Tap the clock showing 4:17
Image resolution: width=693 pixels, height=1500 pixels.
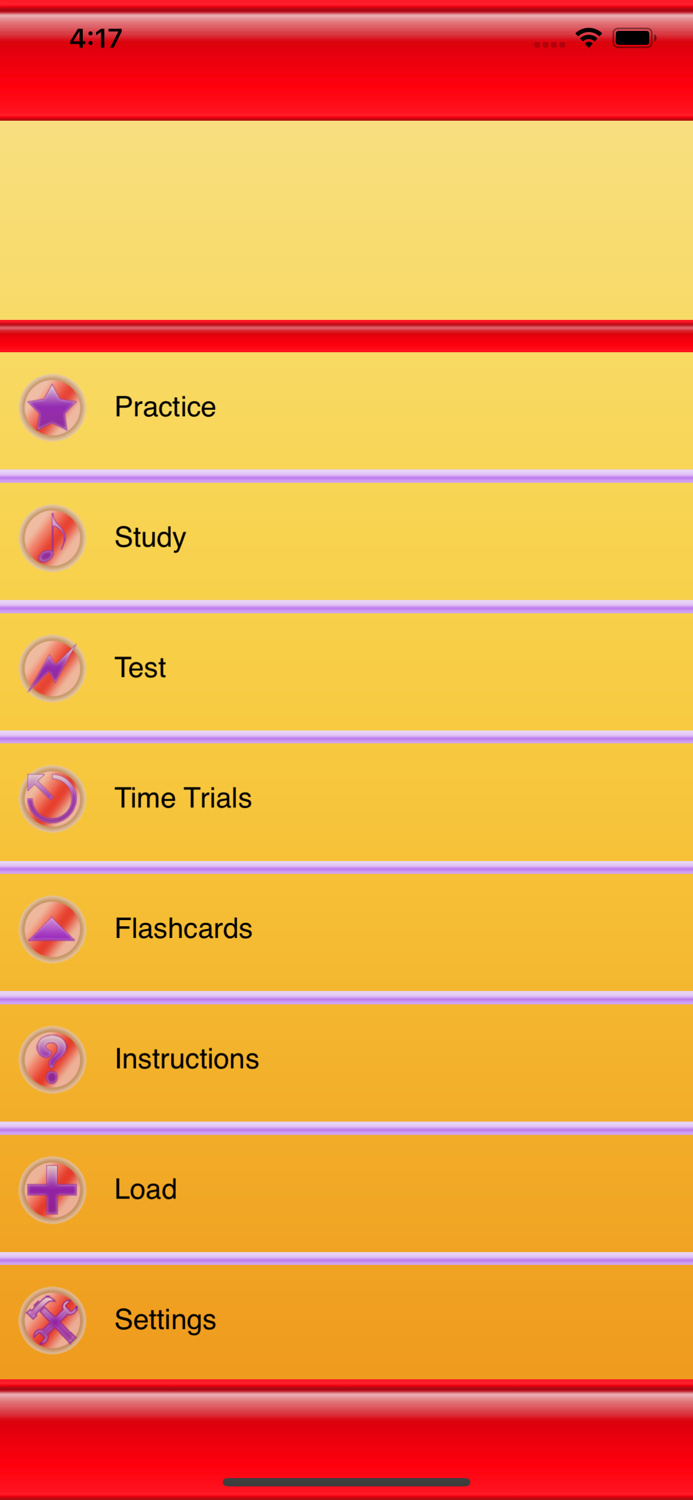pyautogui.click(x=96, y=38)
